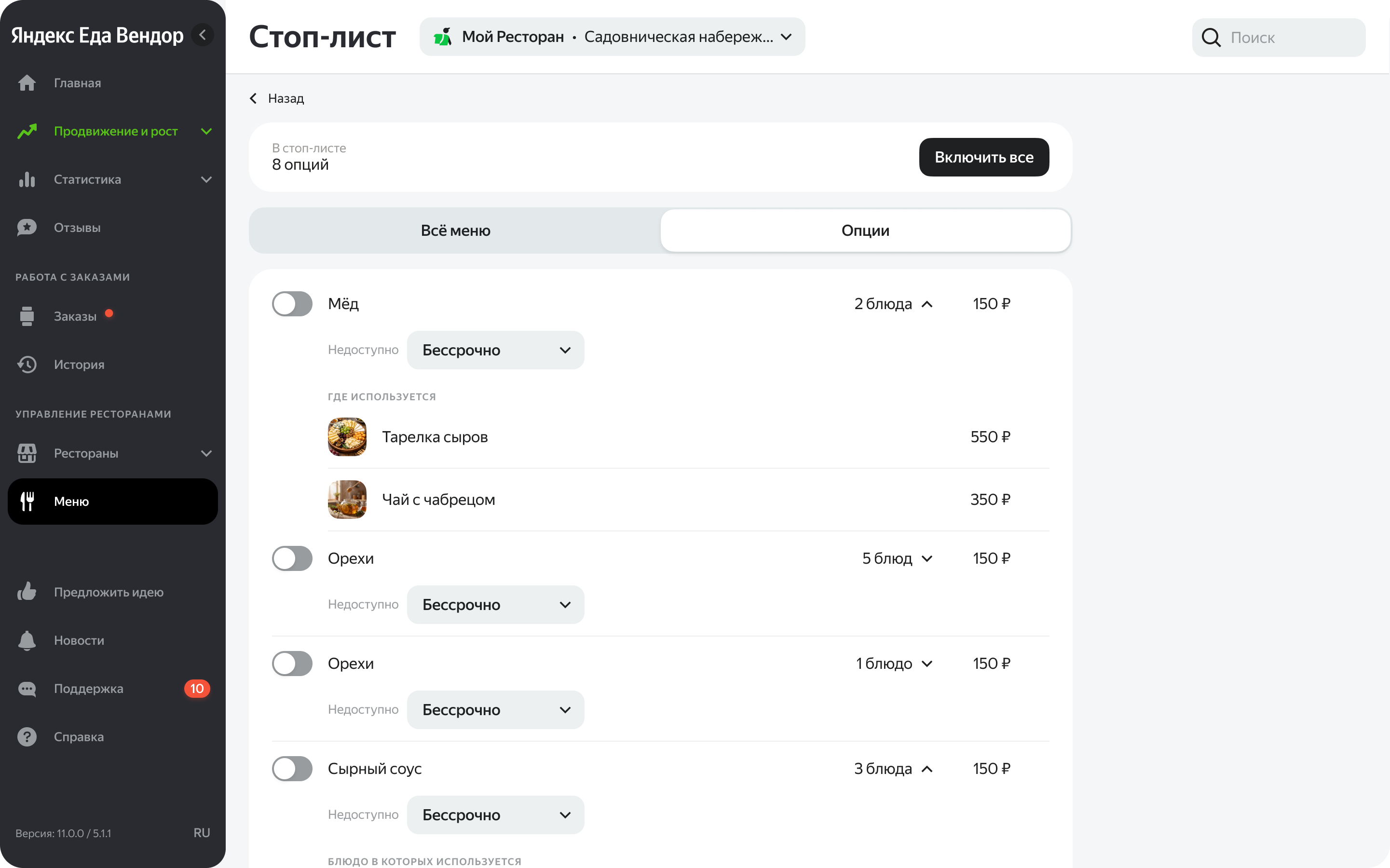Switch to the Всё меню tab

[x=455, y=230]
